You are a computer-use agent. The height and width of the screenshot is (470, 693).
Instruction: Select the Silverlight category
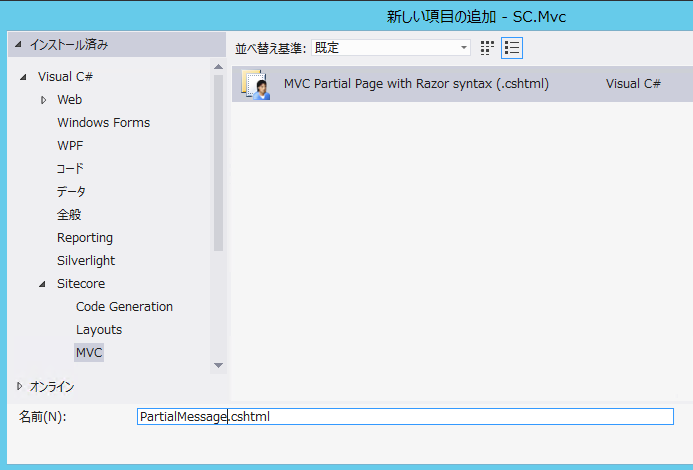pos(86,261)
